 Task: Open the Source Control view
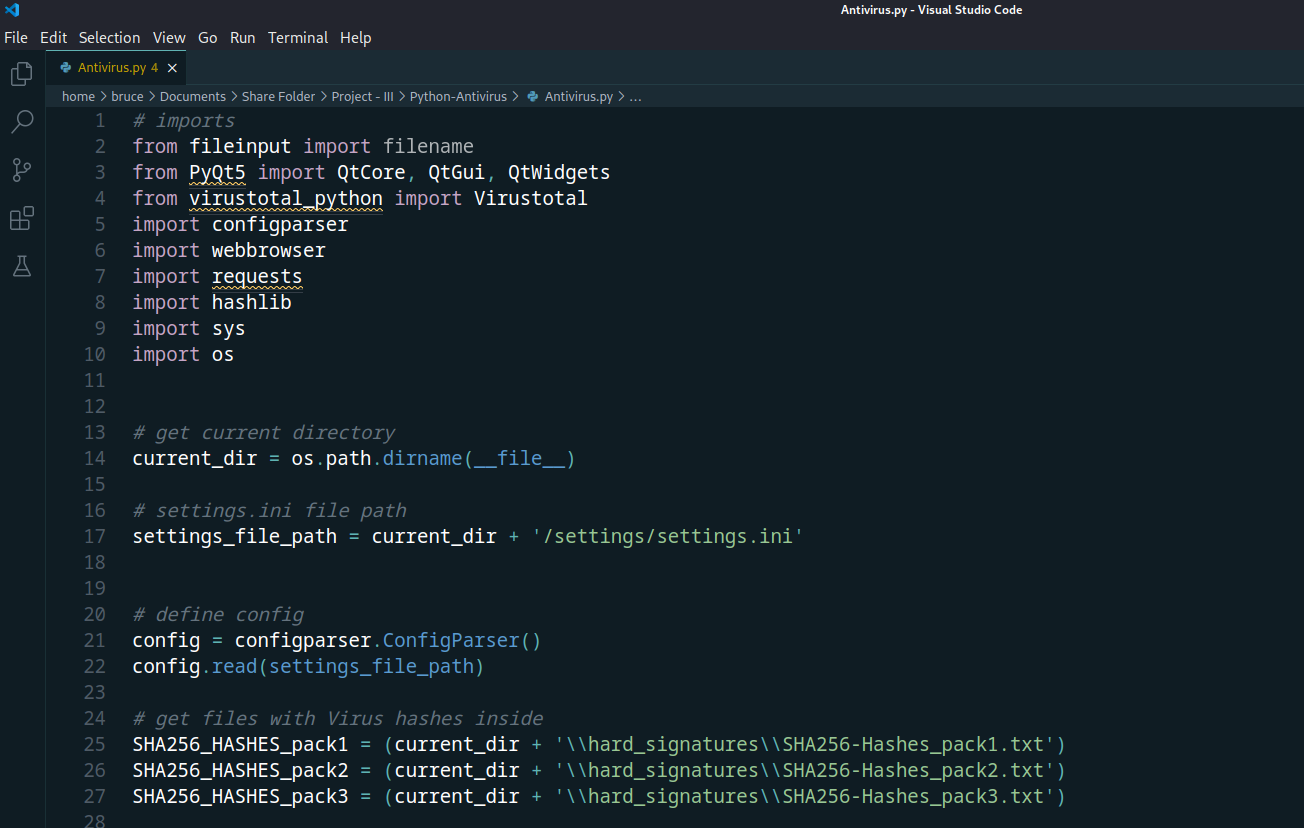pos(21,170)
